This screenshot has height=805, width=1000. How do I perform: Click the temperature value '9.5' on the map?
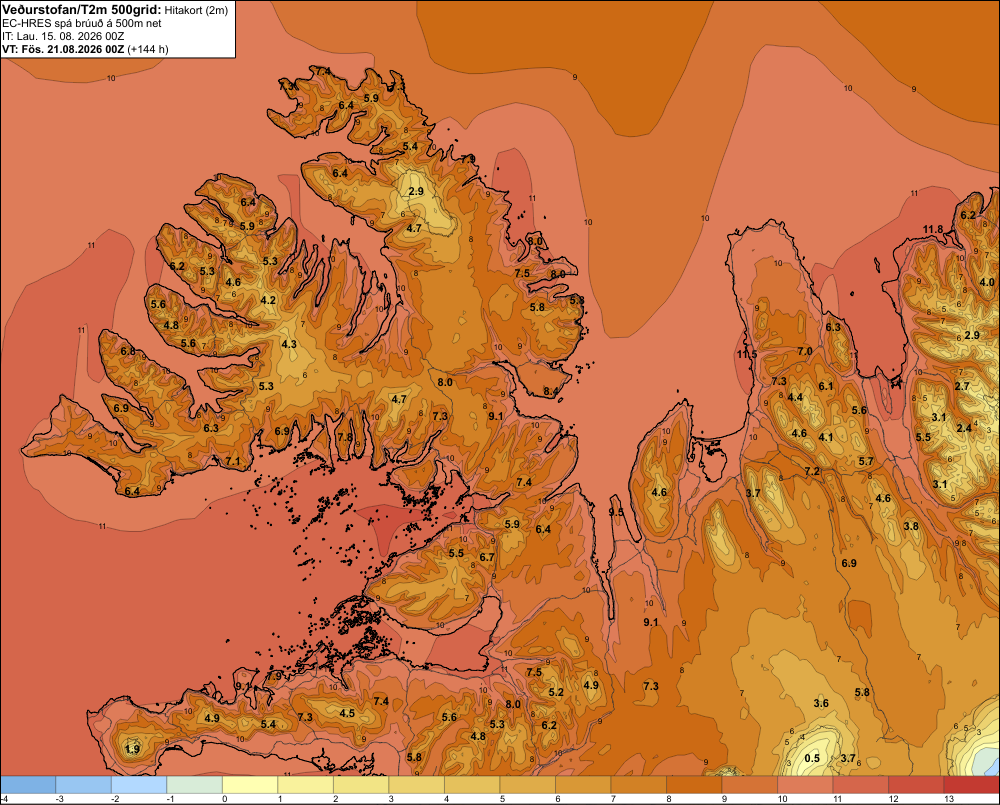coord(616,512)
